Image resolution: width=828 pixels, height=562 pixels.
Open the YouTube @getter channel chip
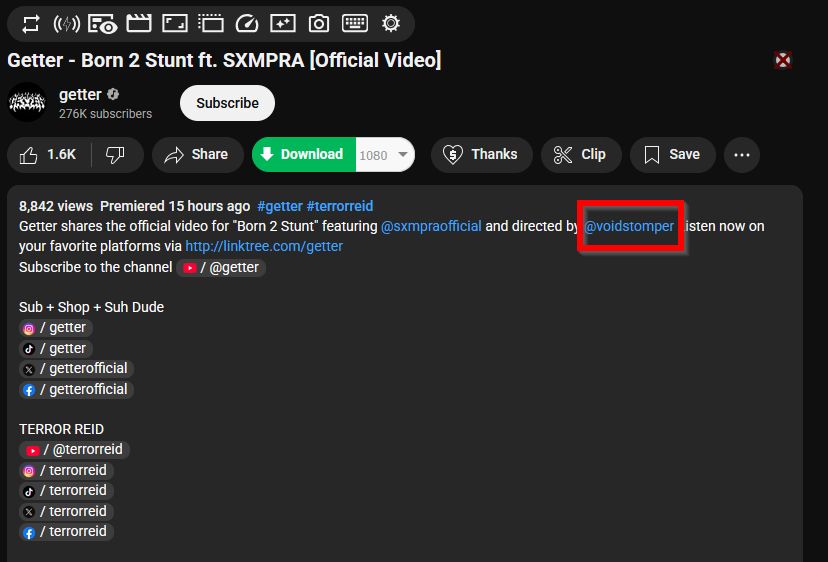[221, 268]
